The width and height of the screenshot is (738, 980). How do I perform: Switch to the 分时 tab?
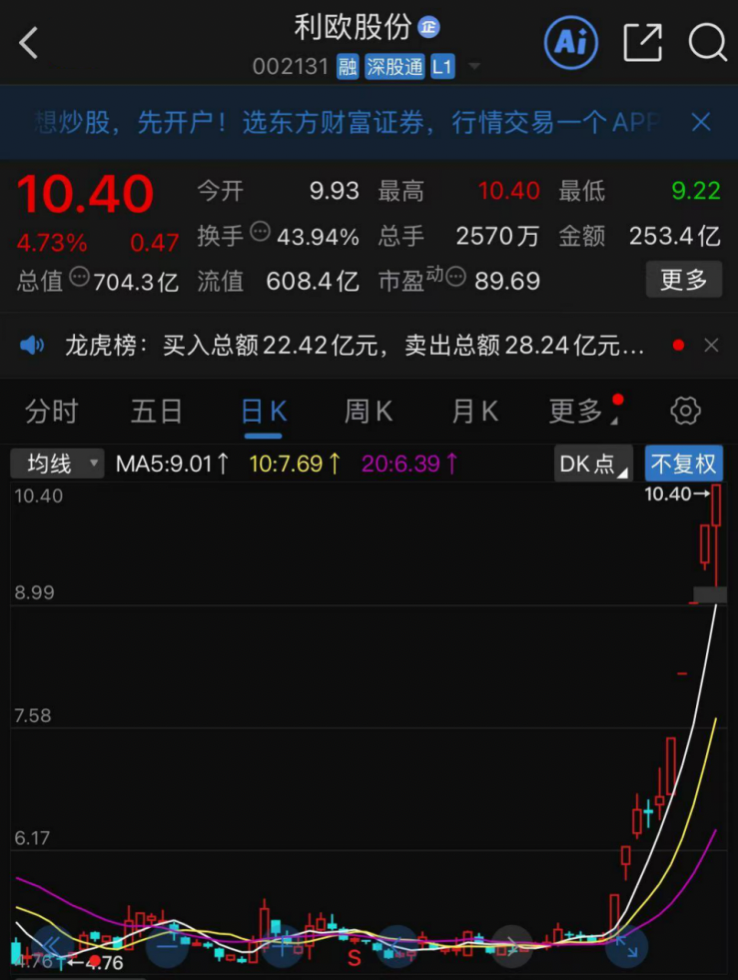pos(51,411)
